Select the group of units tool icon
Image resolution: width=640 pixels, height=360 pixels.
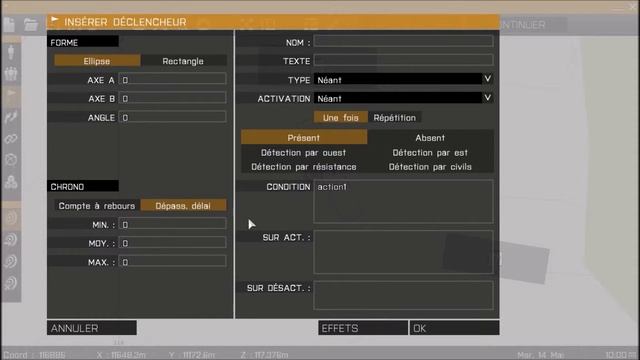11,73
